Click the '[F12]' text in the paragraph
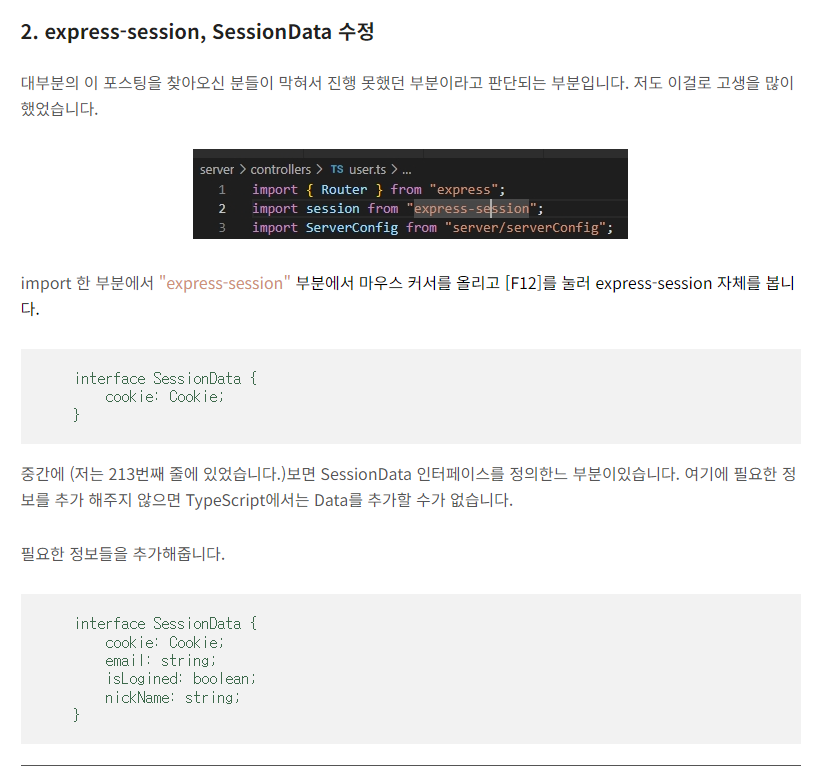 click(523, 283)
